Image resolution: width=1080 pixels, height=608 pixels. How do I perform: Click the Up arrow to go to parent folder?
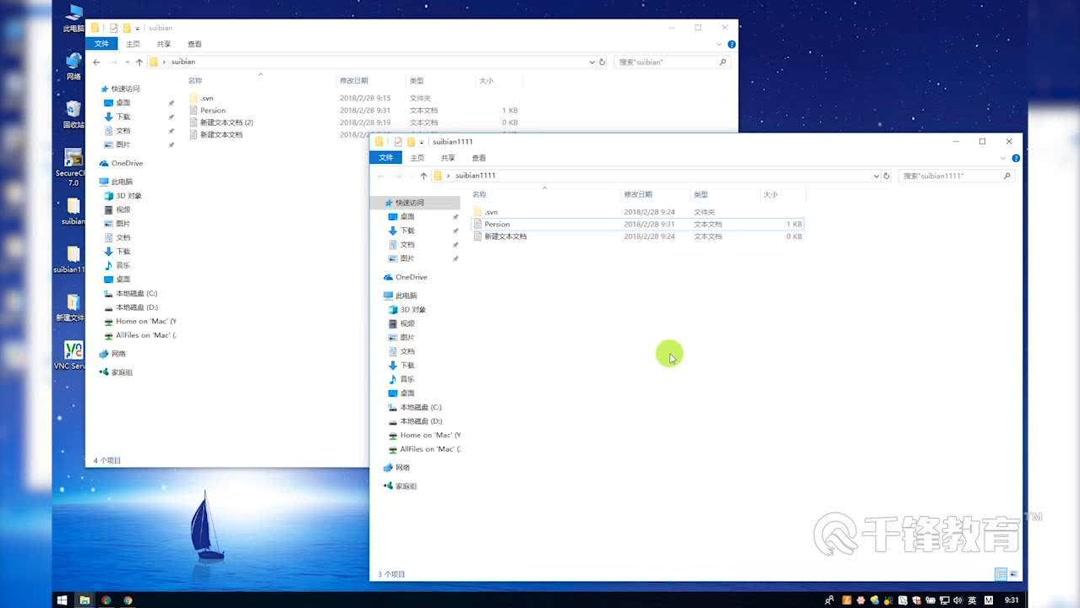pyautogui.click(x=424, y=175)
